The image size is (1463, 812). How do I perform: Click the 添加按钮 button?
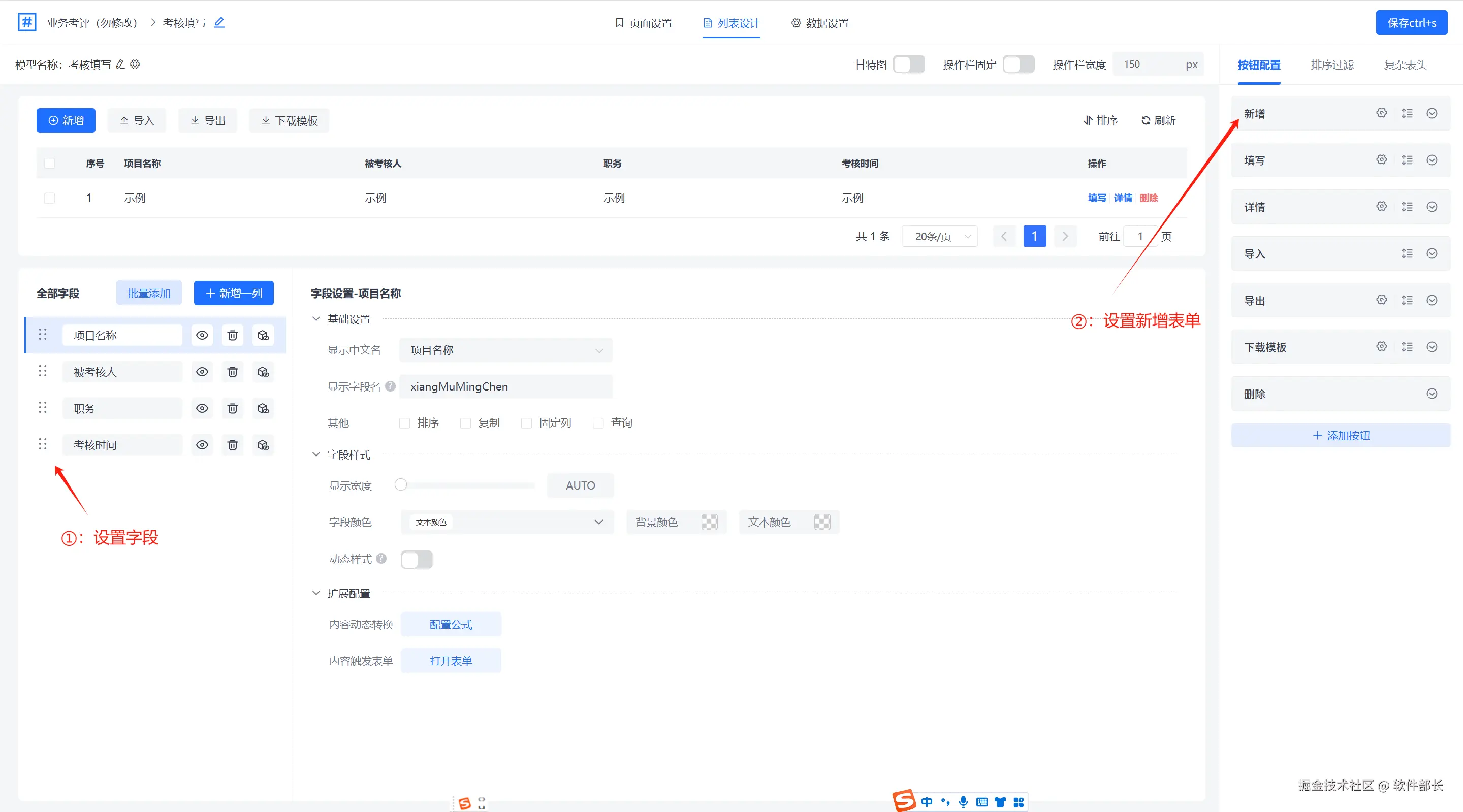point(1341,436)
